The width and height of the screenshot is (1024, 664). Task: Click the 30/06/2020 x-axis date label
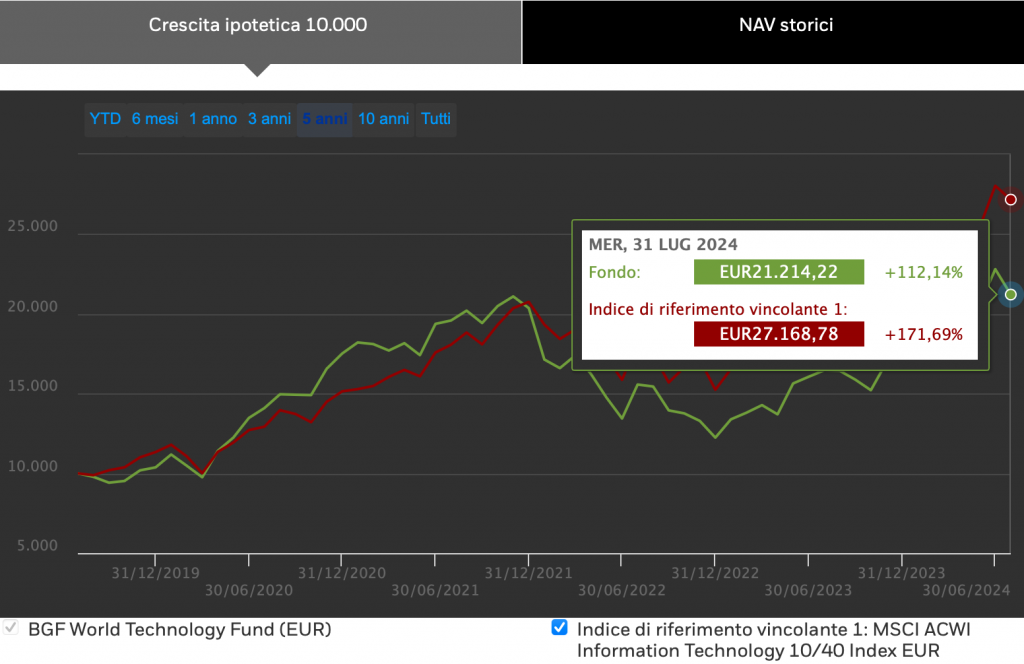249,590
